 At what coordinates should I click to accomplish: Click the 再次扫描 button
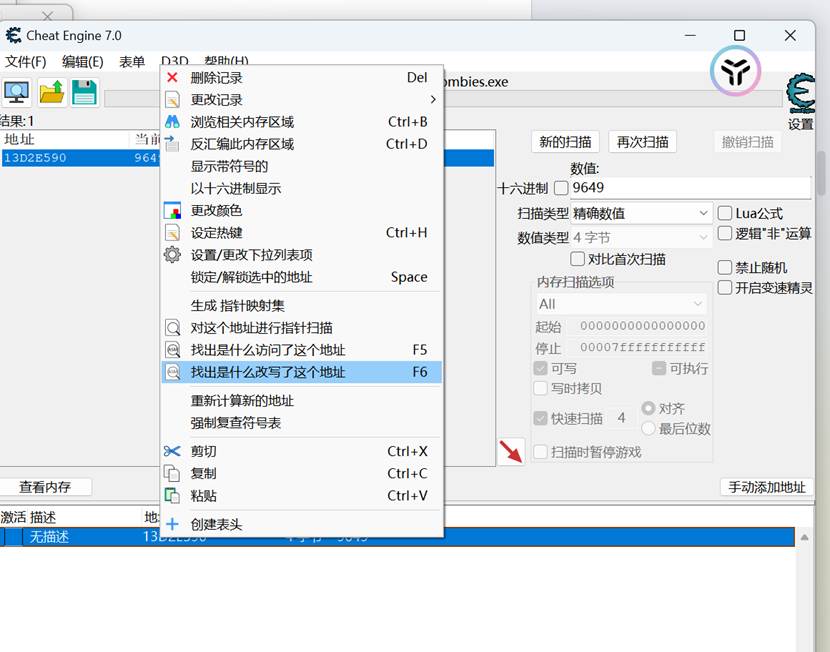(x=643, y=142)
